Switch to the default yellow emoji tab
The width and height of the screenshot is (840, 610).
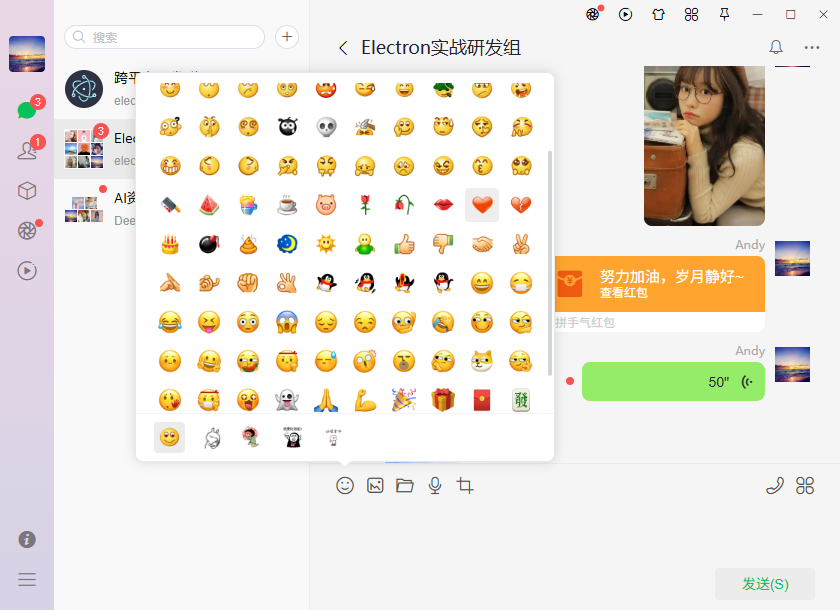coord(169,437)
